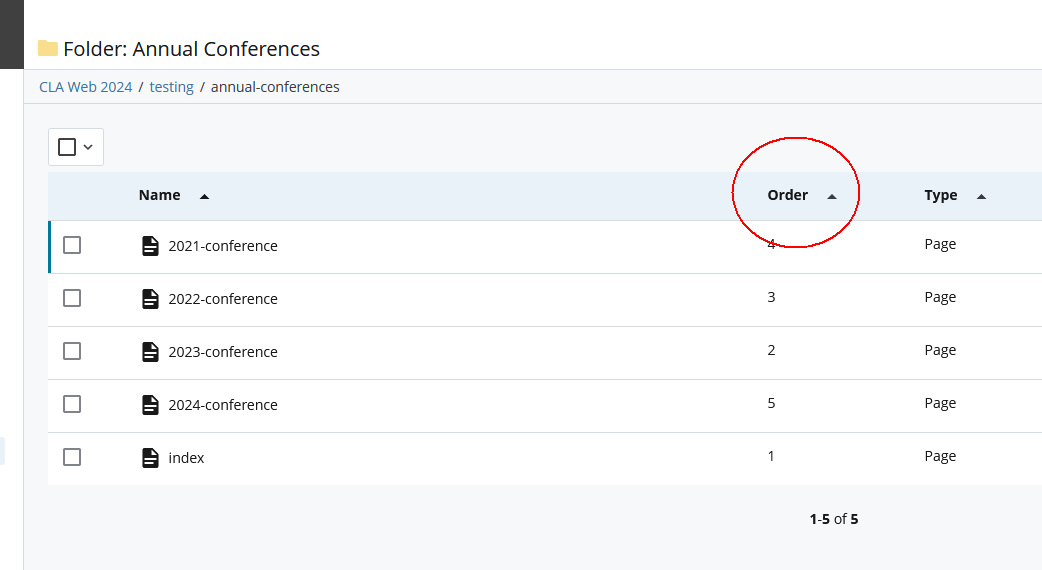Toggle the 2024-conference checkbox

tap(72, 404)
